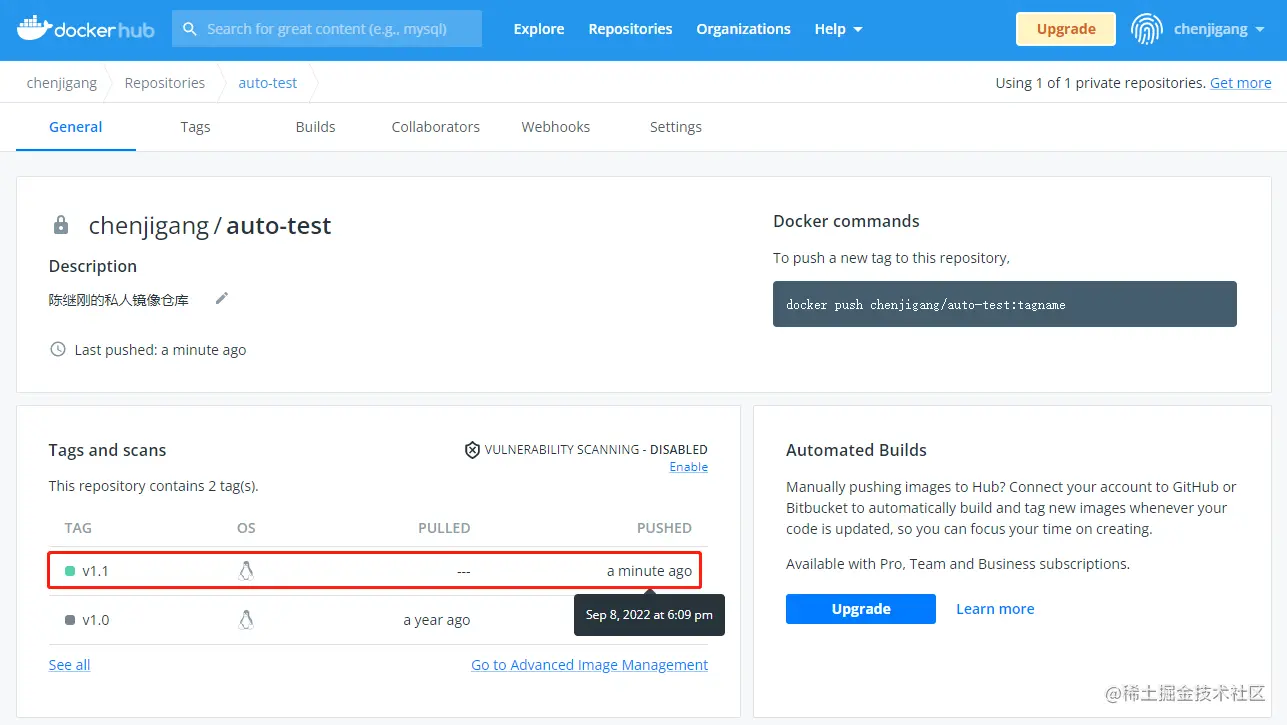
Task: Click the green status dot beside v1.1
Action: pos(70,571)
